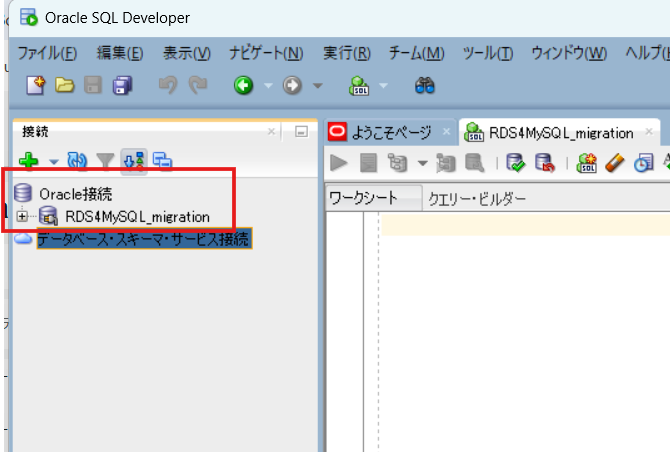The width and height of the screenshot is (670, 452).
Task: Collapse all connections tree nodes
Action: (x=162, y=161)
